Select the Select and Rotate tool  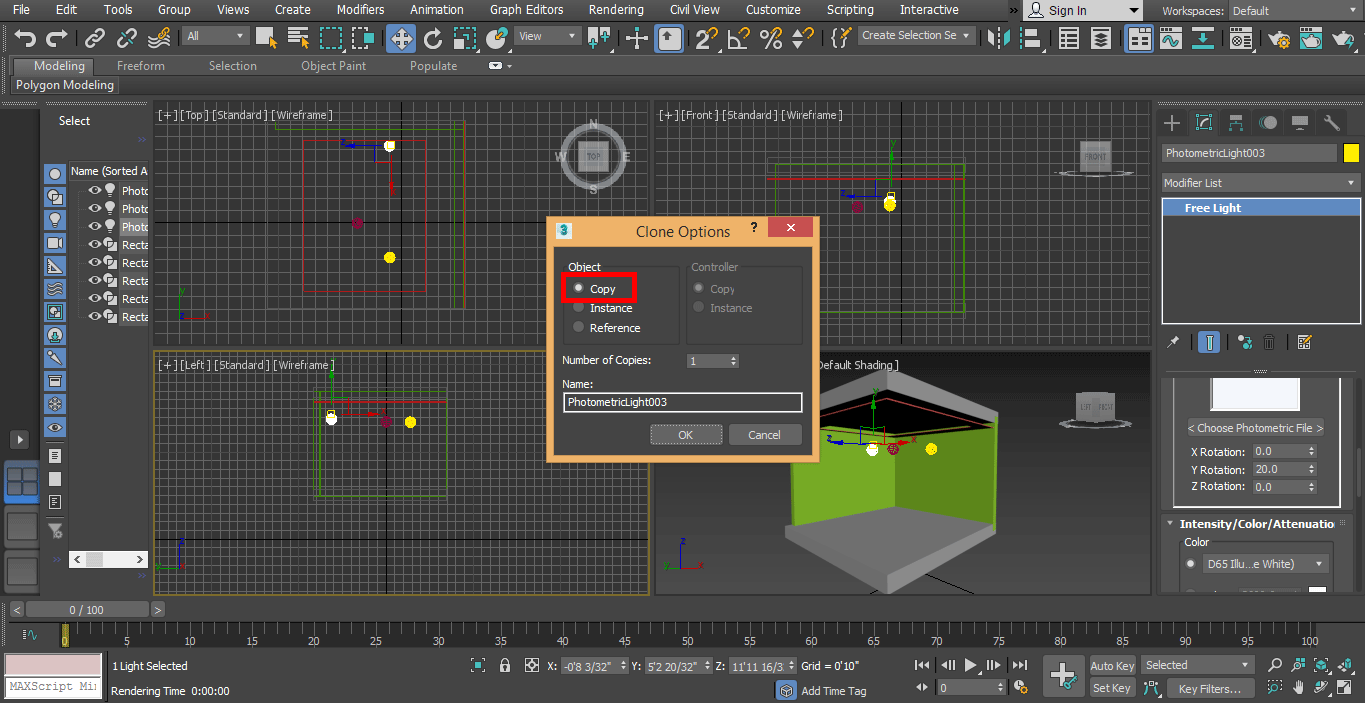point(433,38)
